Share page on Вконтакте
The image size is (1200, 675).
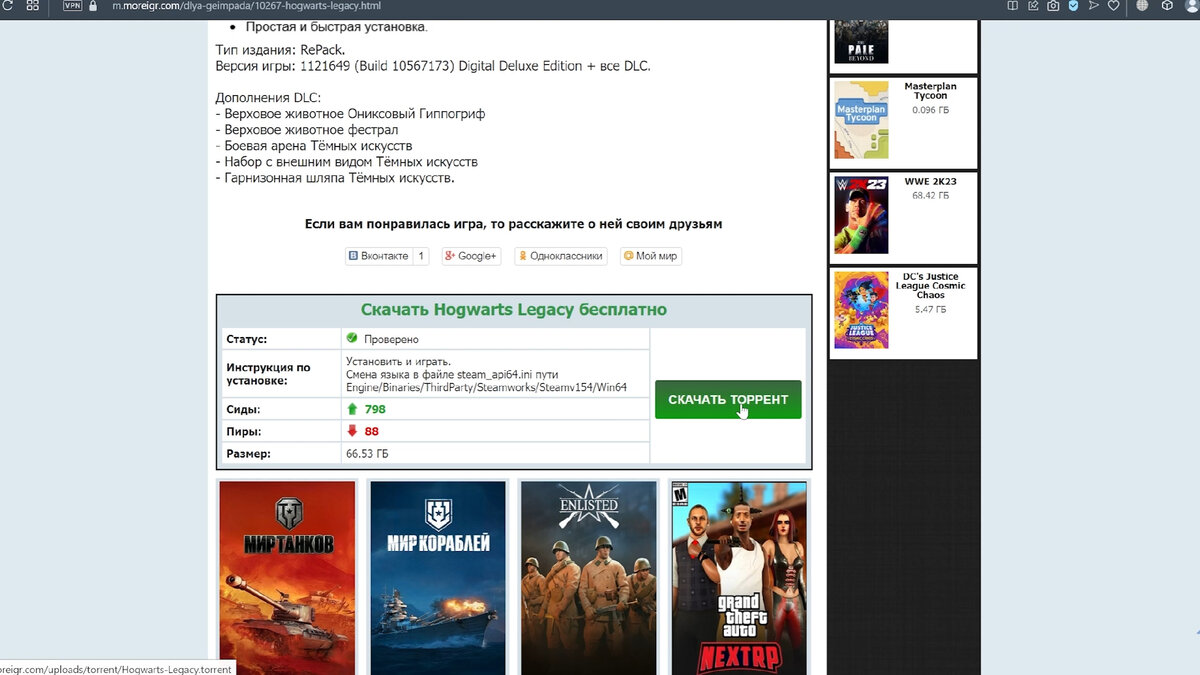coord(378,256)
